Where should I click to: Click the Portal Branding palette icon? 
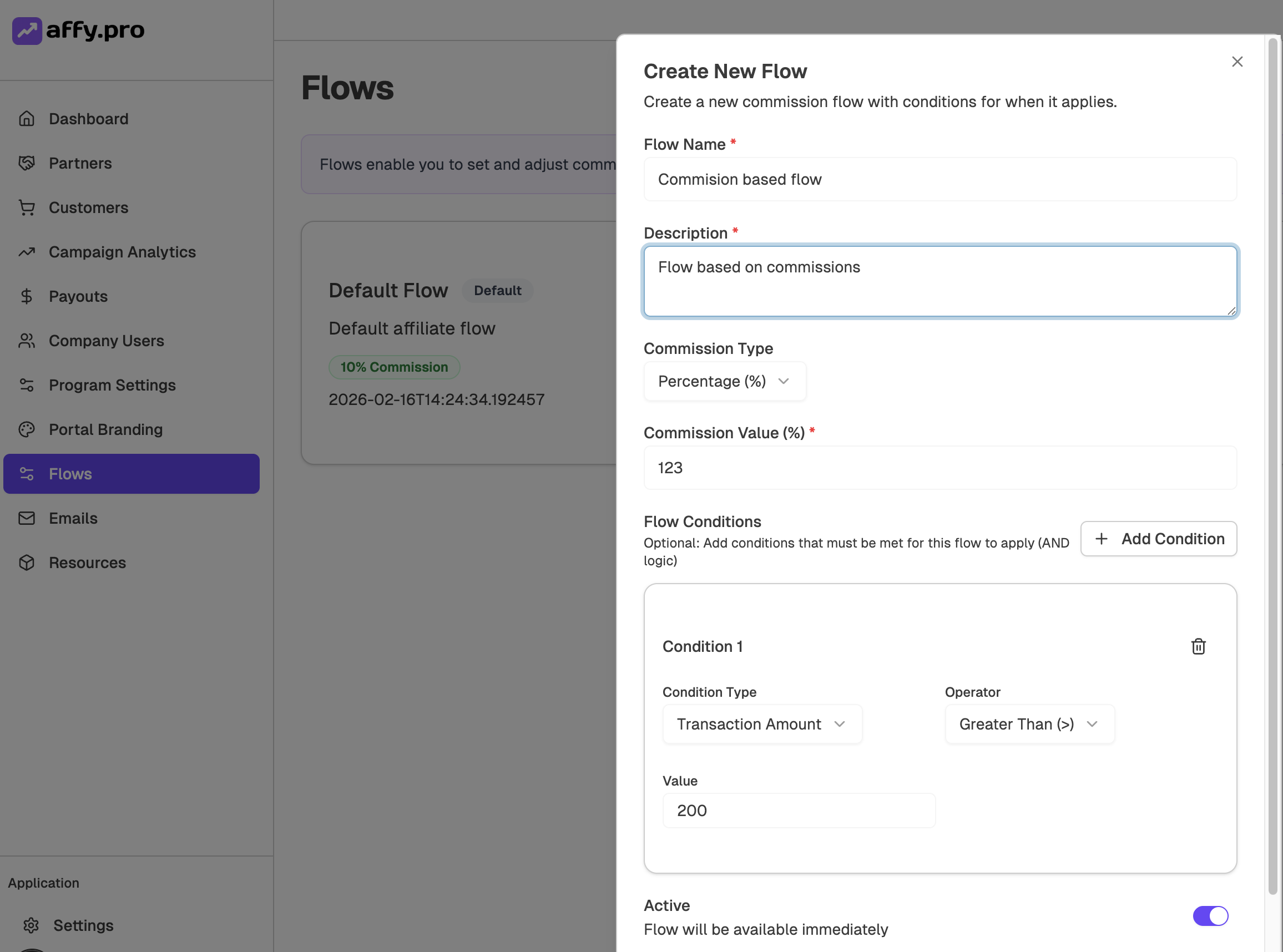pos(27,429)
